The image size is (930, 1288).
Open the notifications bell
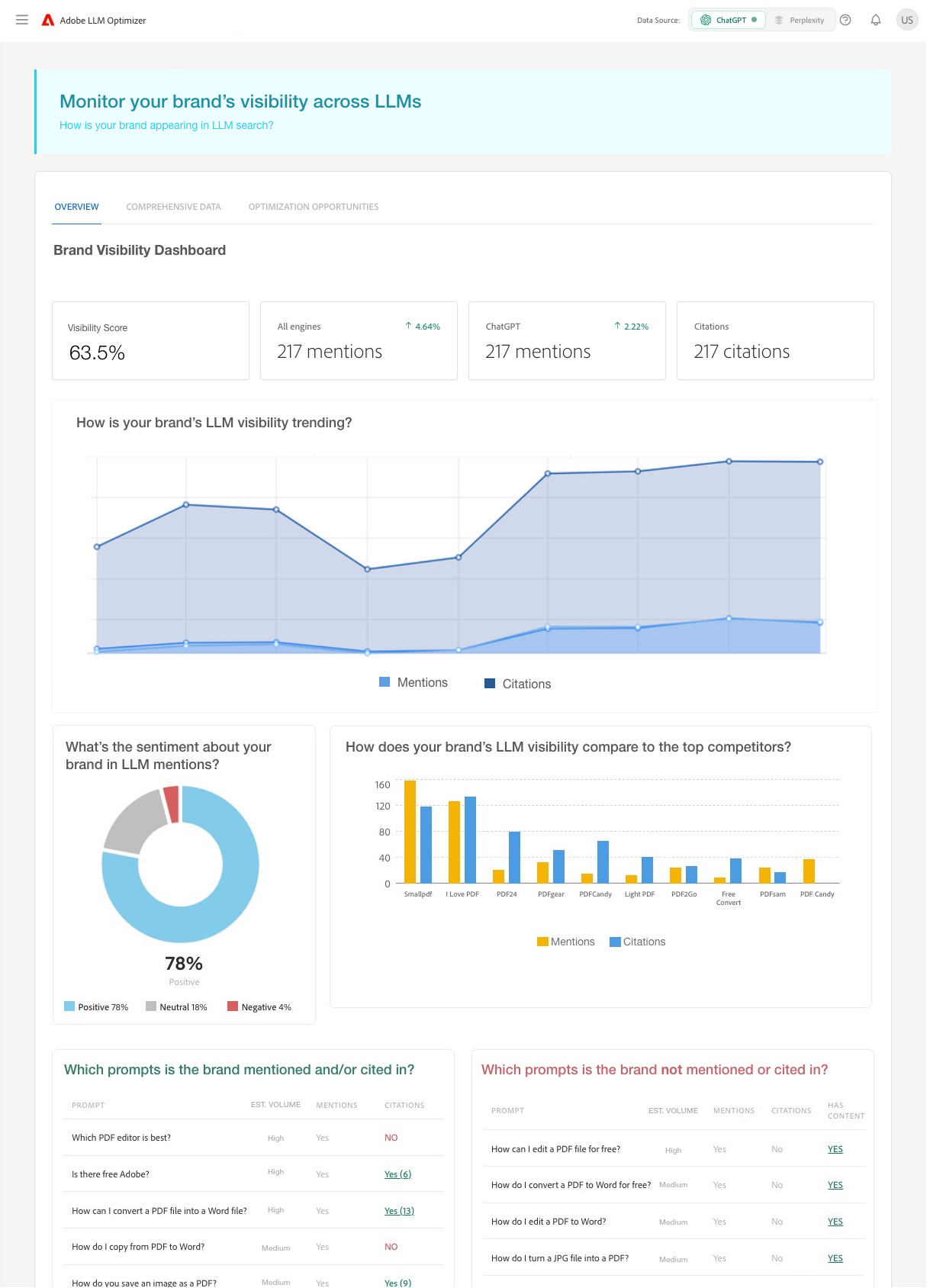click(x=876, y=20)
